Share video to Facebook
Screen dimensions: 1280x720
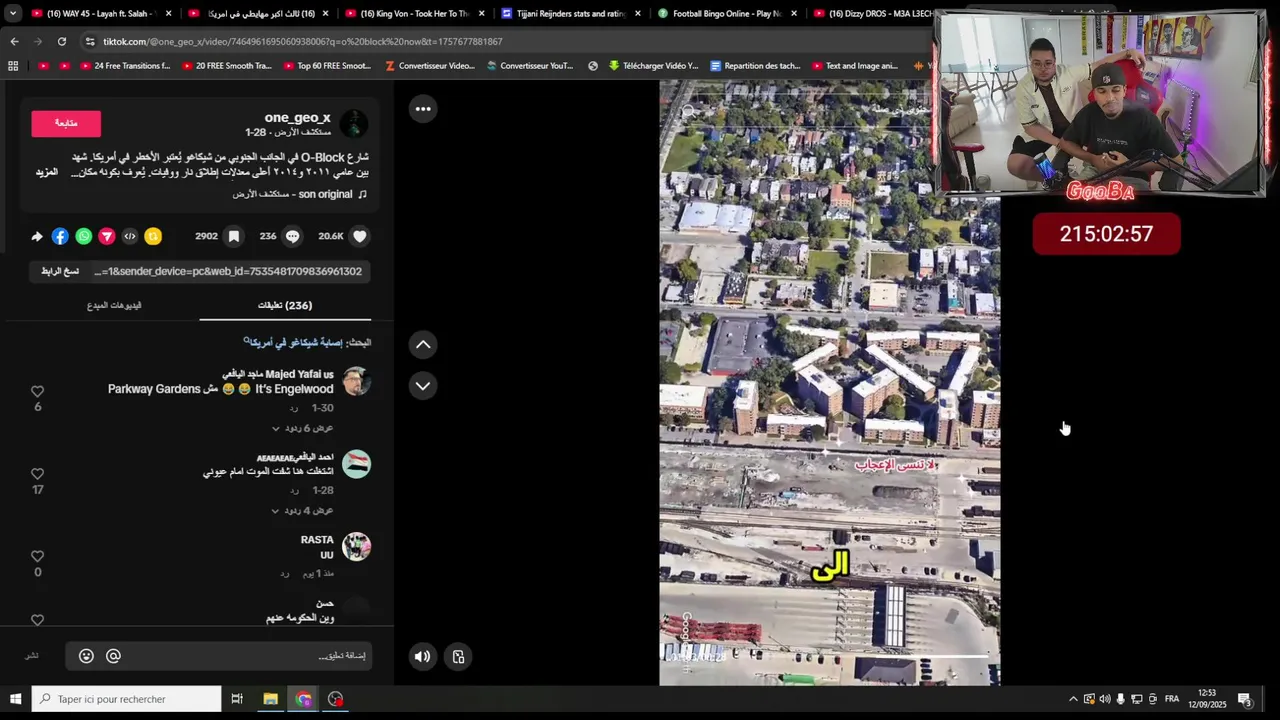point(60,236)
